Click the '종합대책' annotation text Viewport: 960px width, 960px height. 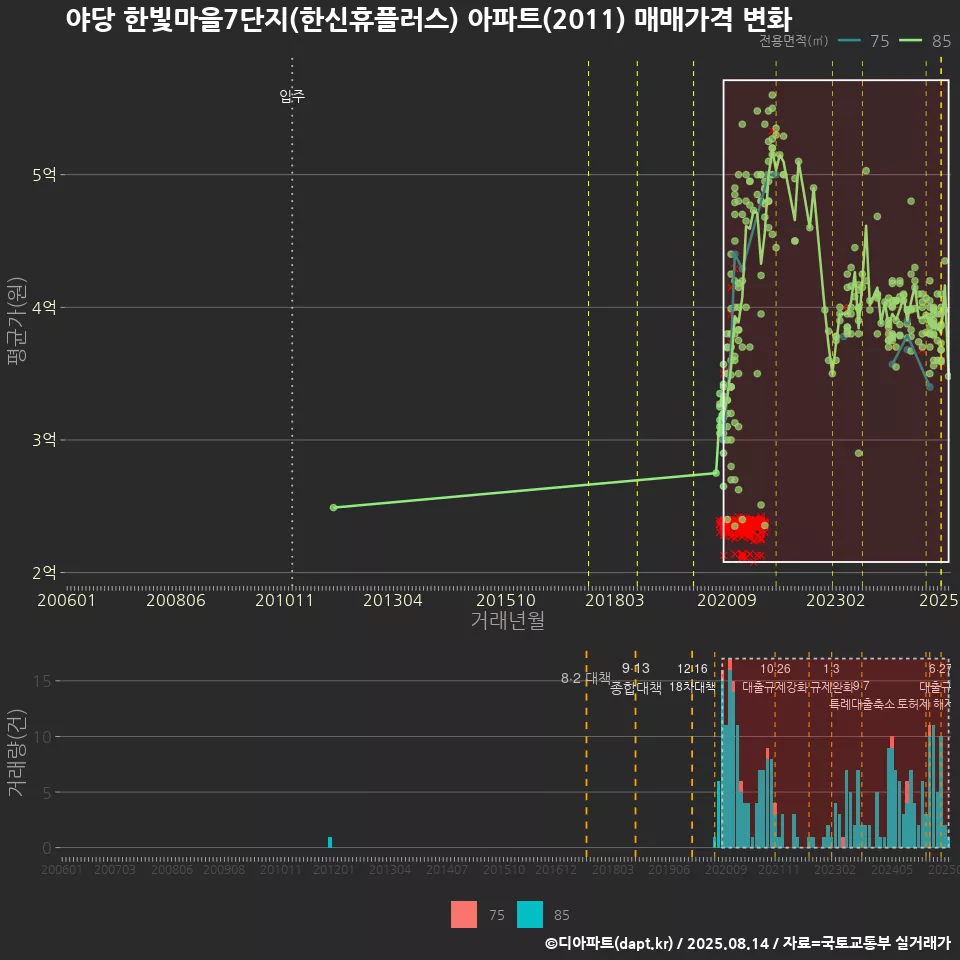636,688
